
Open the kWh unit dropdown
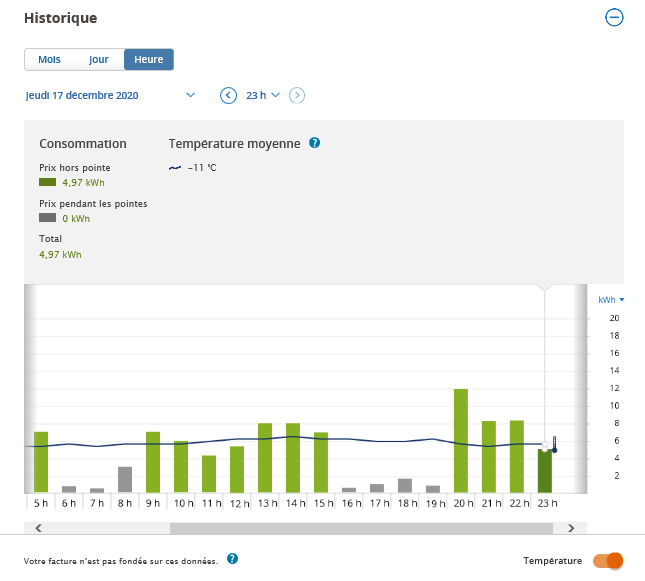(x=610, y=299)
